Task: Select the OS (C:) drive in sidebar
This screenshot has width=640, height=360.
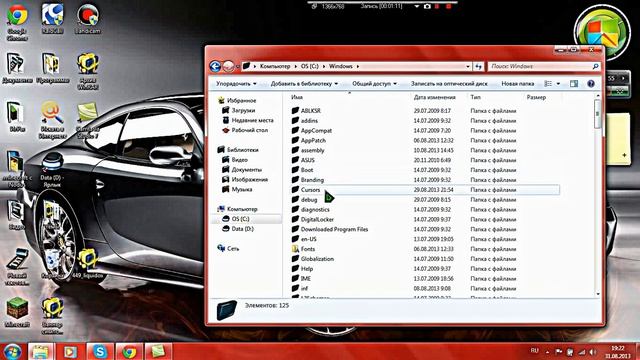Action: [x=240, y=219]
